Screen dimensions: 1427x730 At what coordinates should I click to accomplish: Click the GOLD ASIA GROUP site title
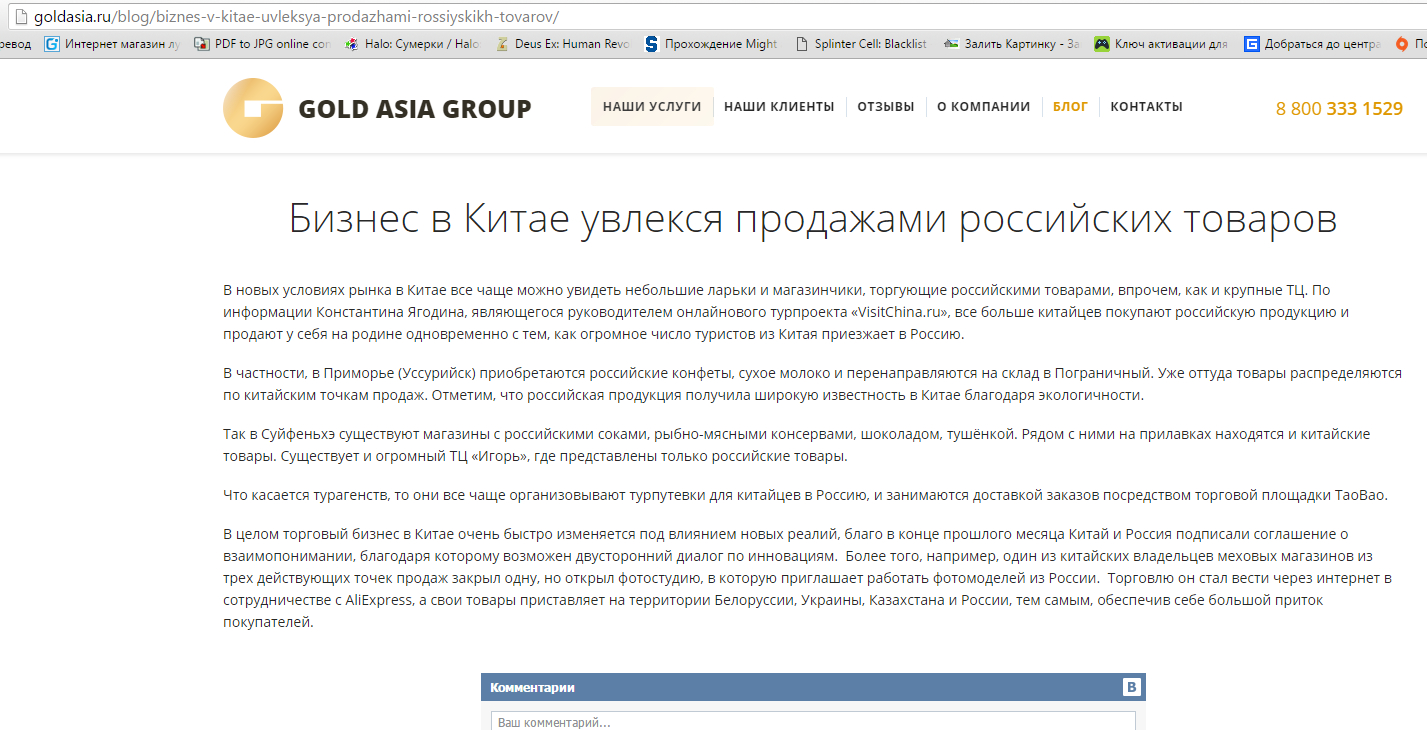click(415, 109)
